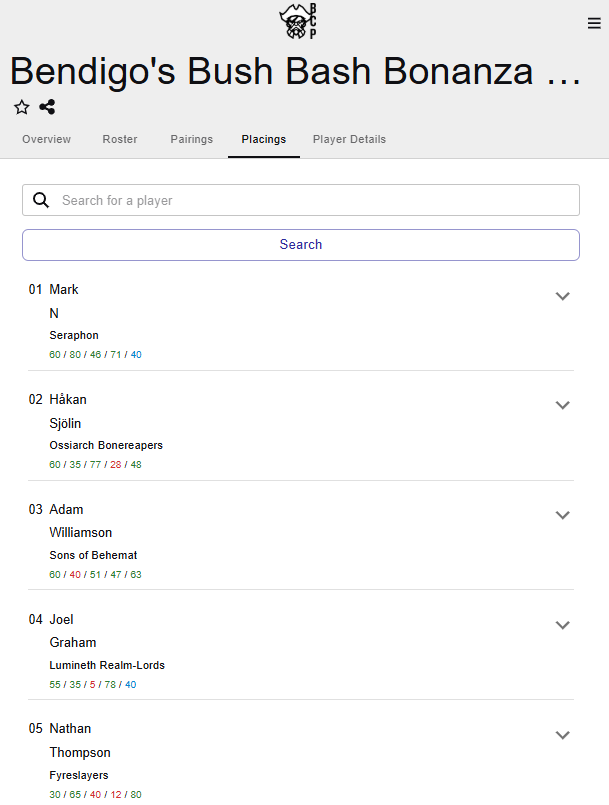Expand Nathan Thompson's placing details
The height and width of the screenshot is (805, 609).
coord(562,735)
